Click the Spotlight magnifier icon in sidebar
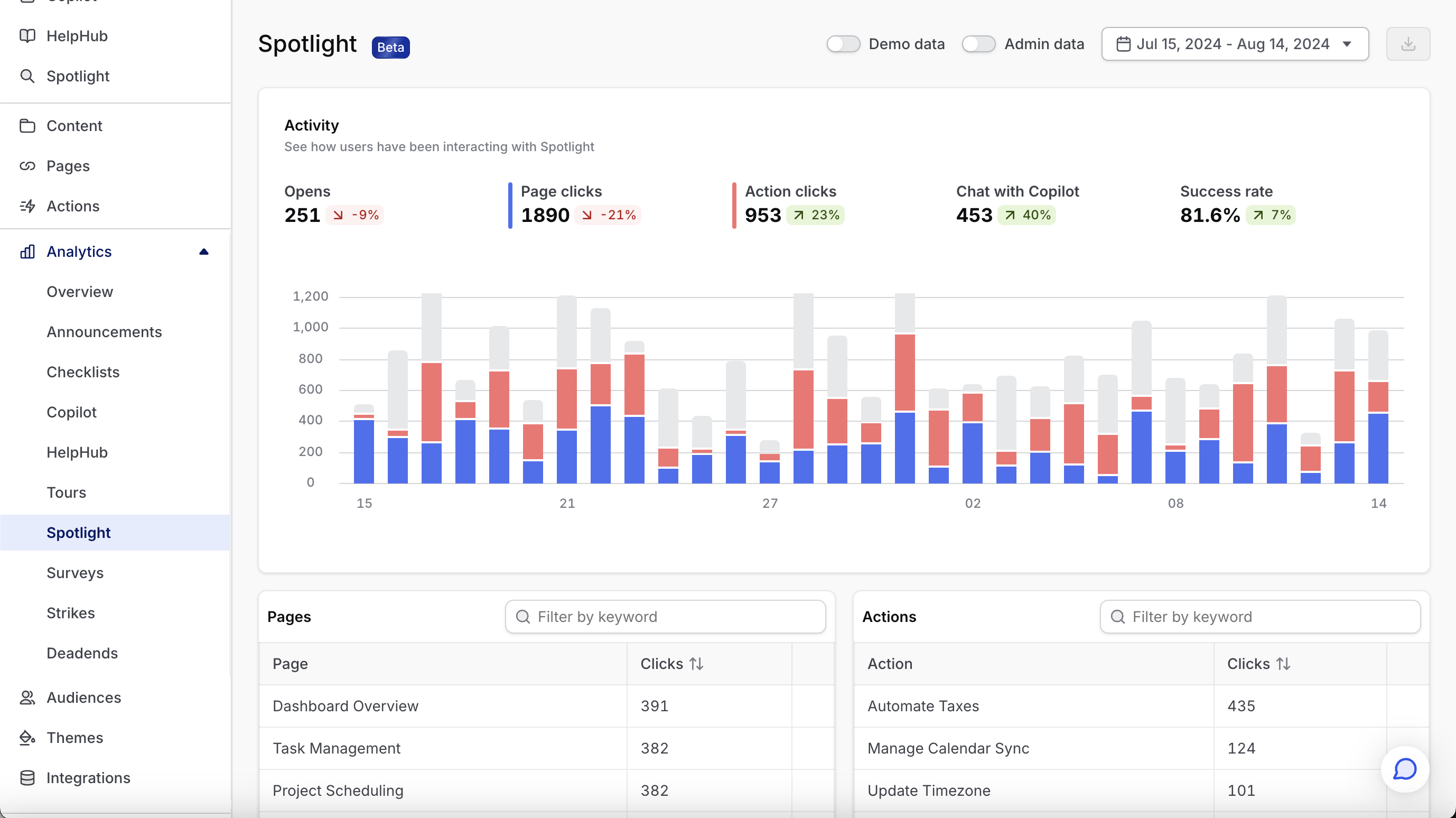This screenshot has height=818, width=1456. coord(27,76)
